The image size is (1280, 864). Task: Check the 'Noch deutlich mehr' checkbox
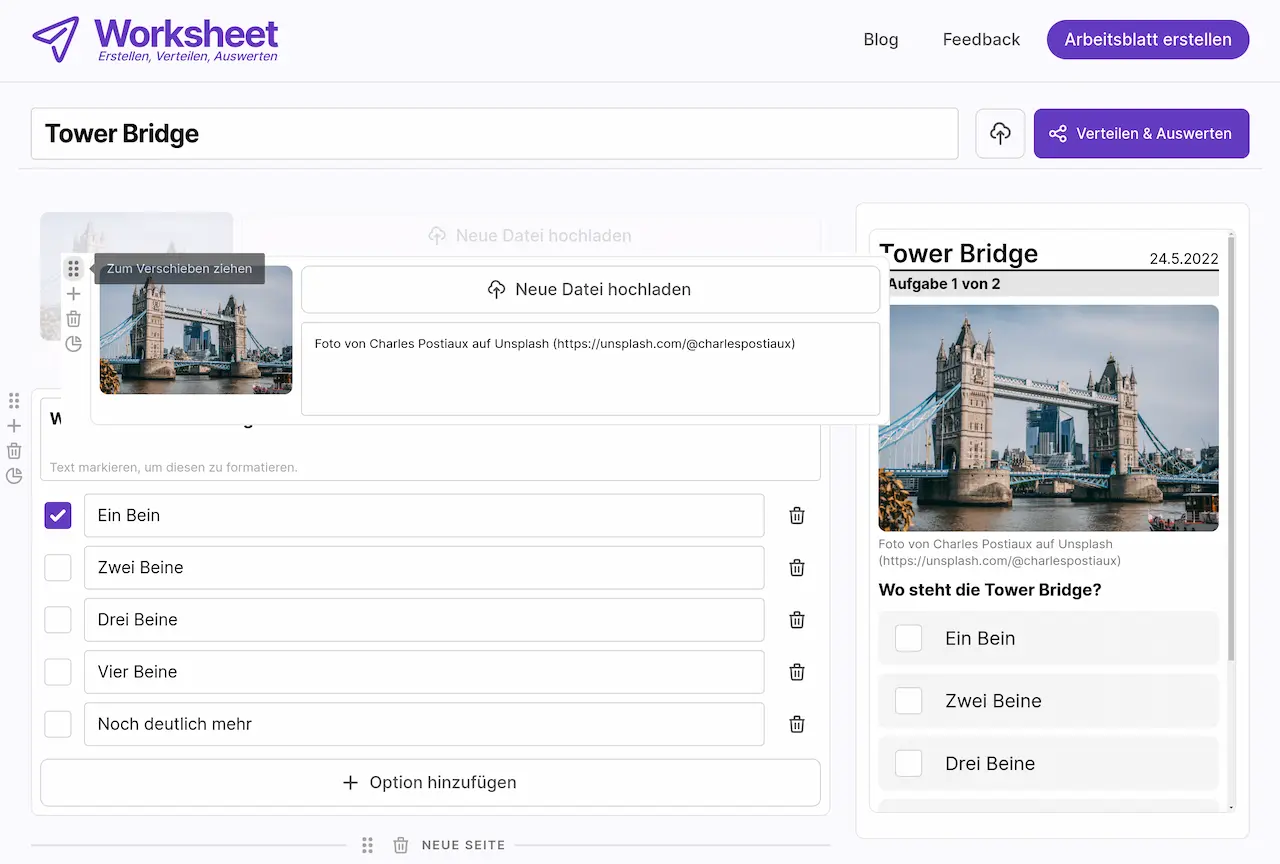pos(58,724)
